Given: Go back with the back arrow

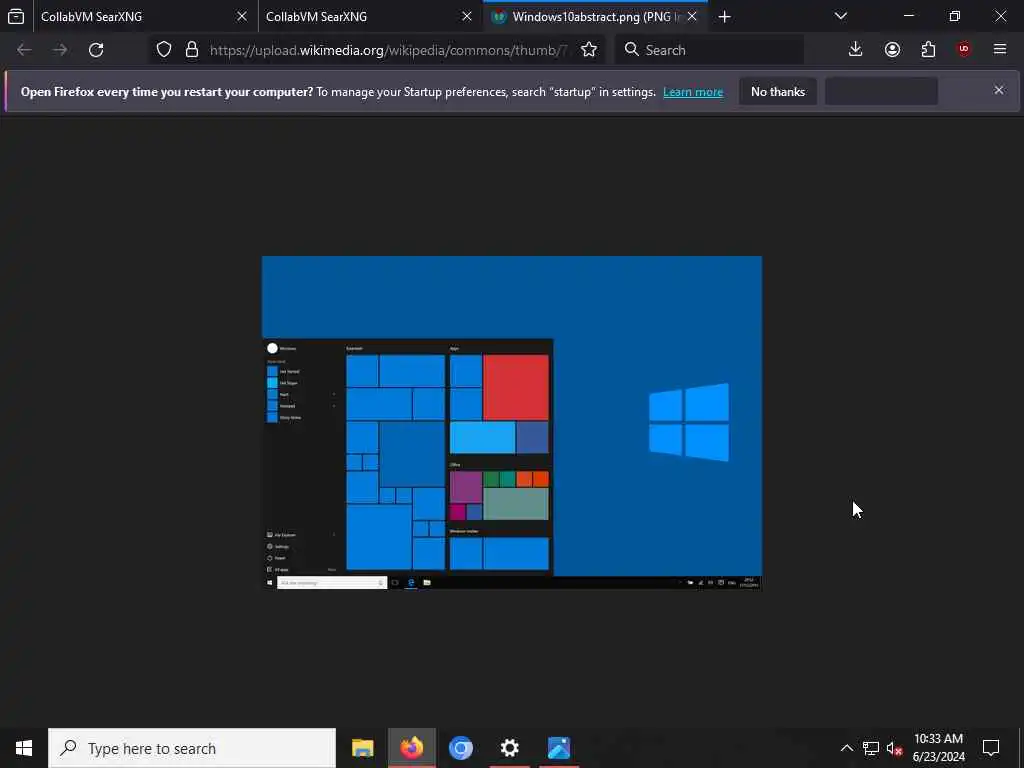Looking at the screenshot, I should pos(24,50).
